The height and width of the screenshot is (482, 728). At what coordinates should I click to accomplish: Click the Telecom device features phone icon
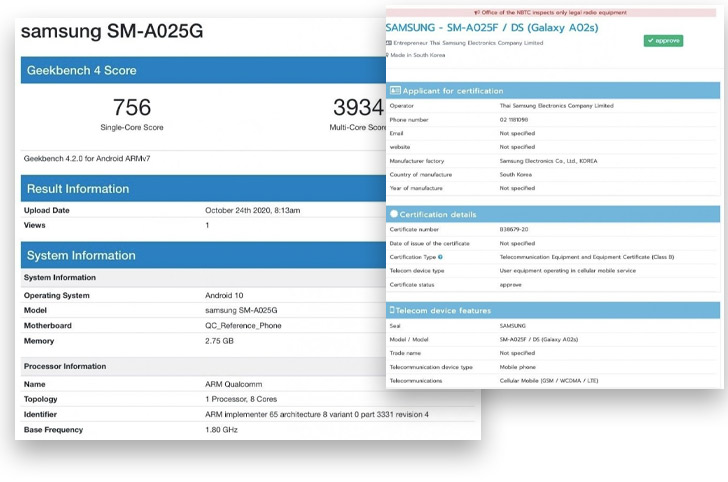393,311
